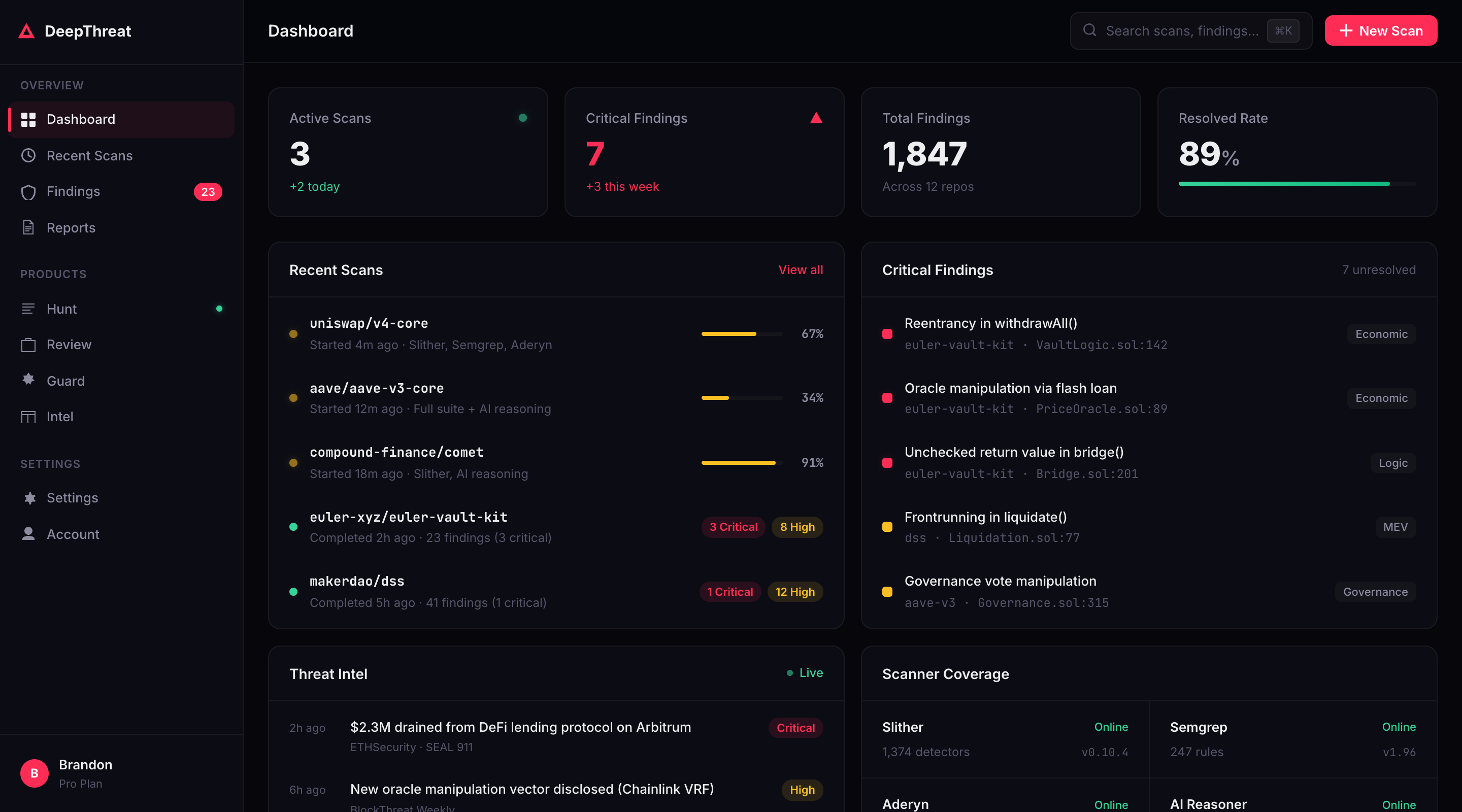Image resolution: width=1462 pixels, height=812 pixels.
Task: Click View all in Recent Scans
Action: 800,269
